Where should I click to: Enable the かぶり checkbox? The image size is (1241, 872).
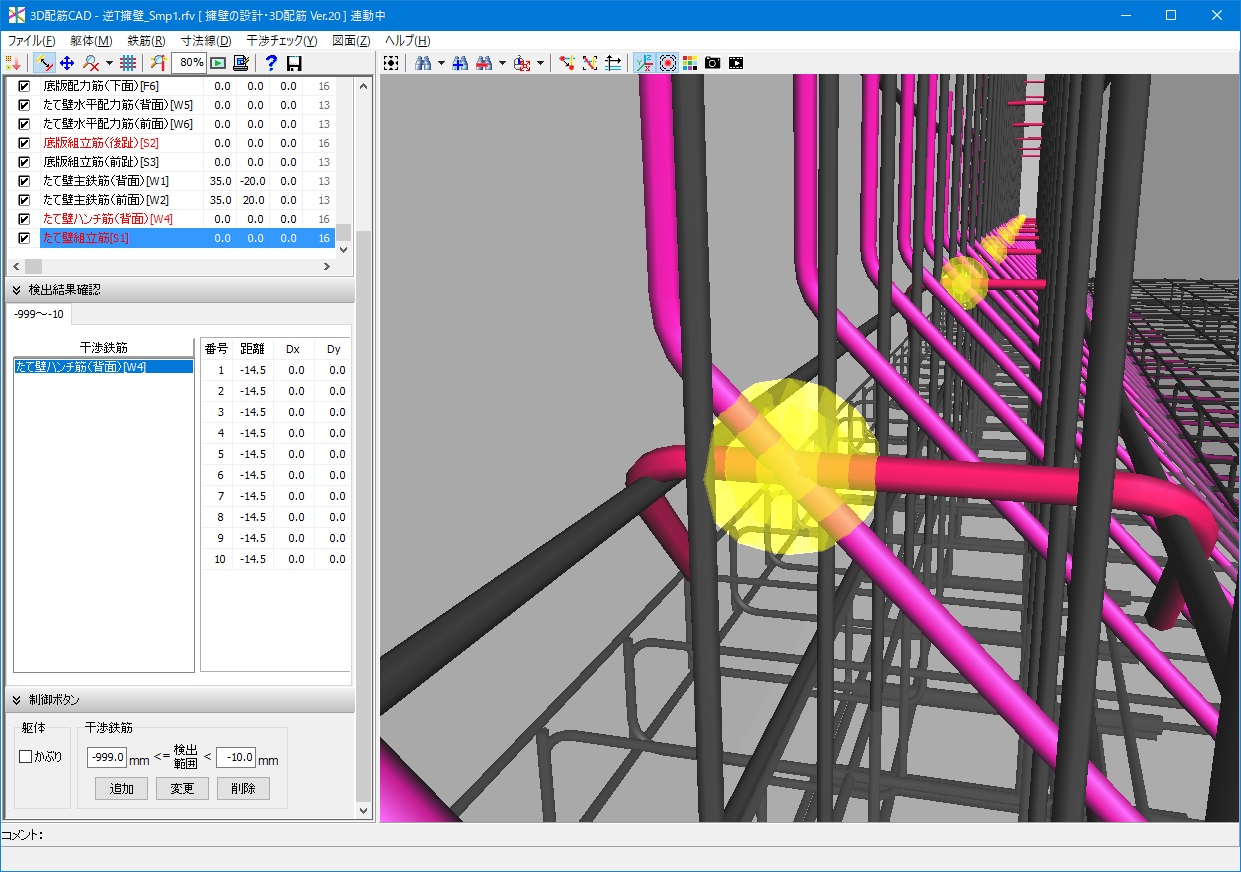[26, 757]
